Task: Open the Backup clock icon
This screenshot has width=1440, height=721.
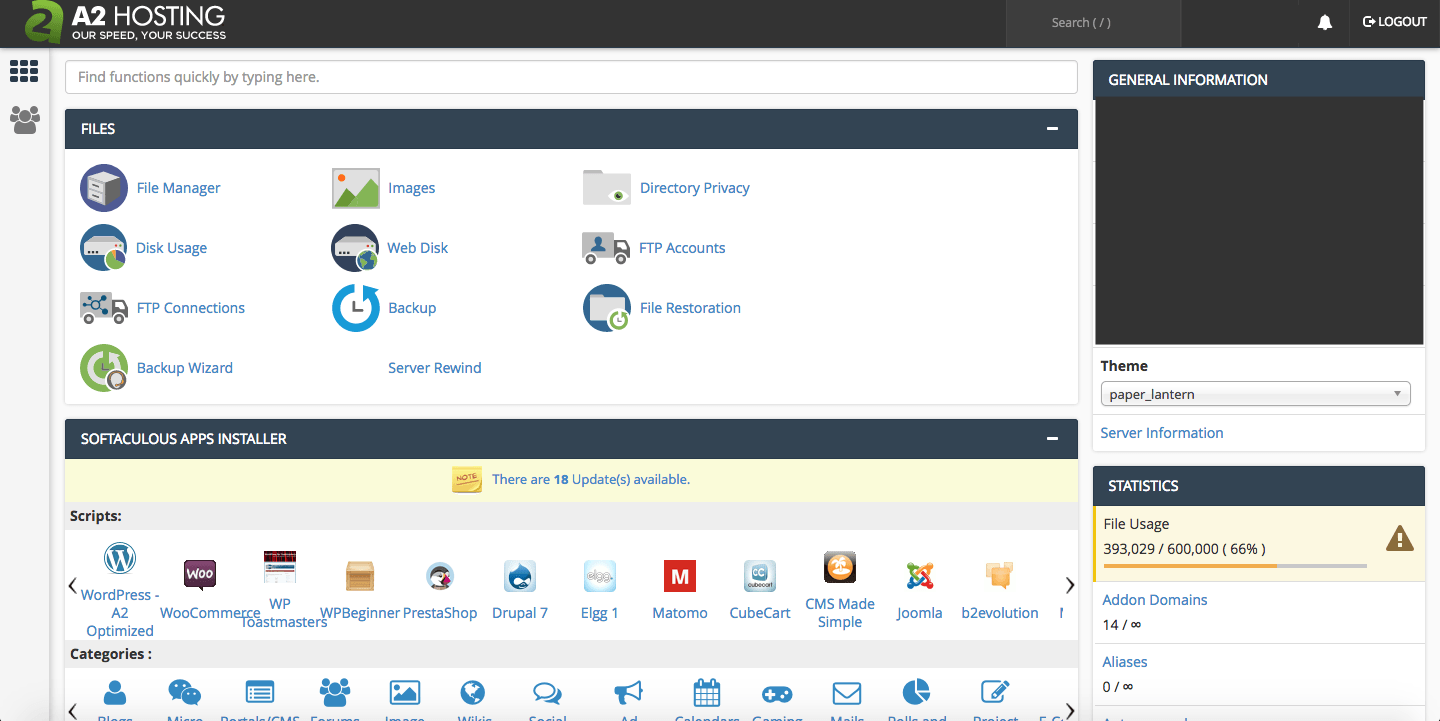Action: pyautogui.click(x=356, y=308)
